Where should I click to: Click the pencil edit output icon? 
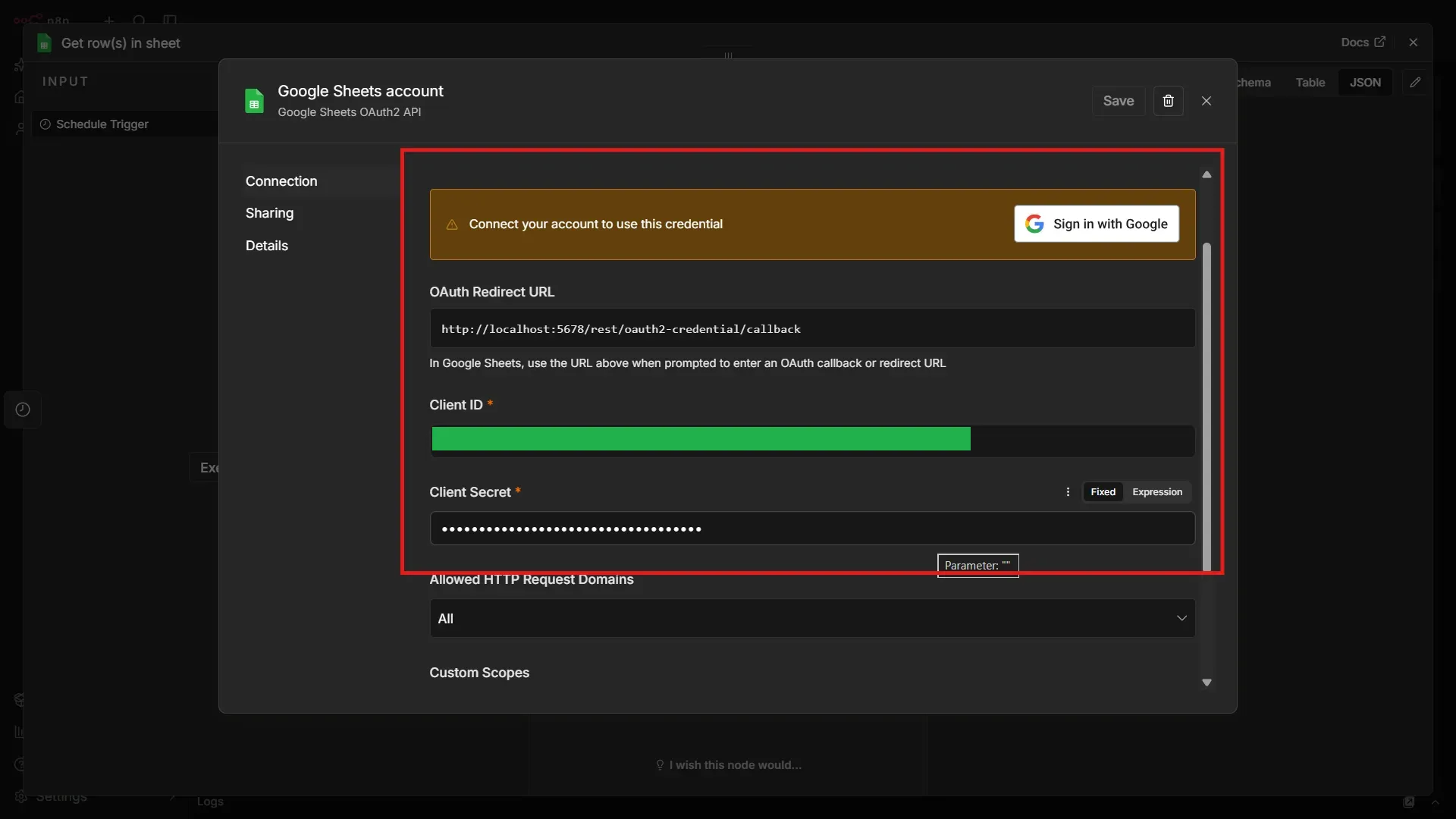point(1415,83)
